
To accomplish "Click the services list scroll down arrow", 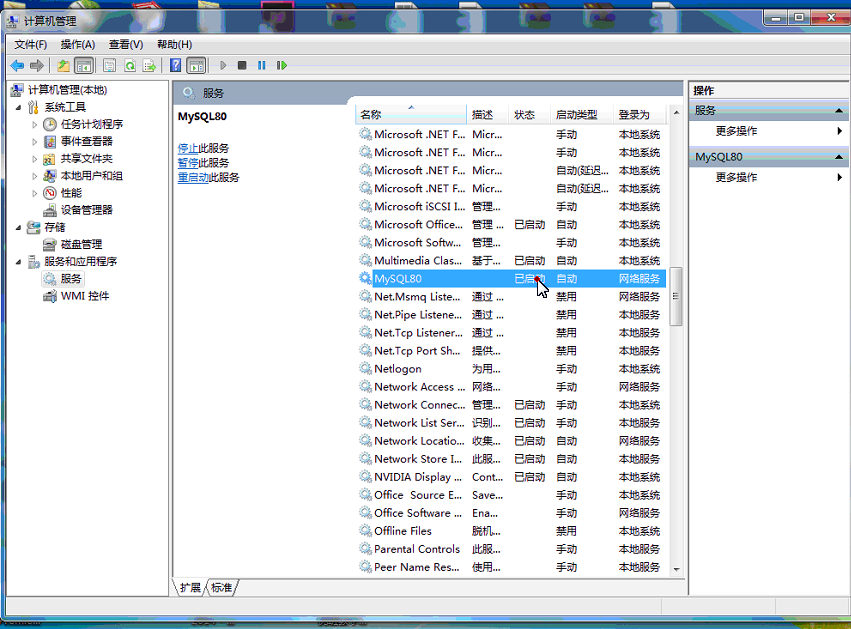I will pyautogui.click(x=676, y=569).
